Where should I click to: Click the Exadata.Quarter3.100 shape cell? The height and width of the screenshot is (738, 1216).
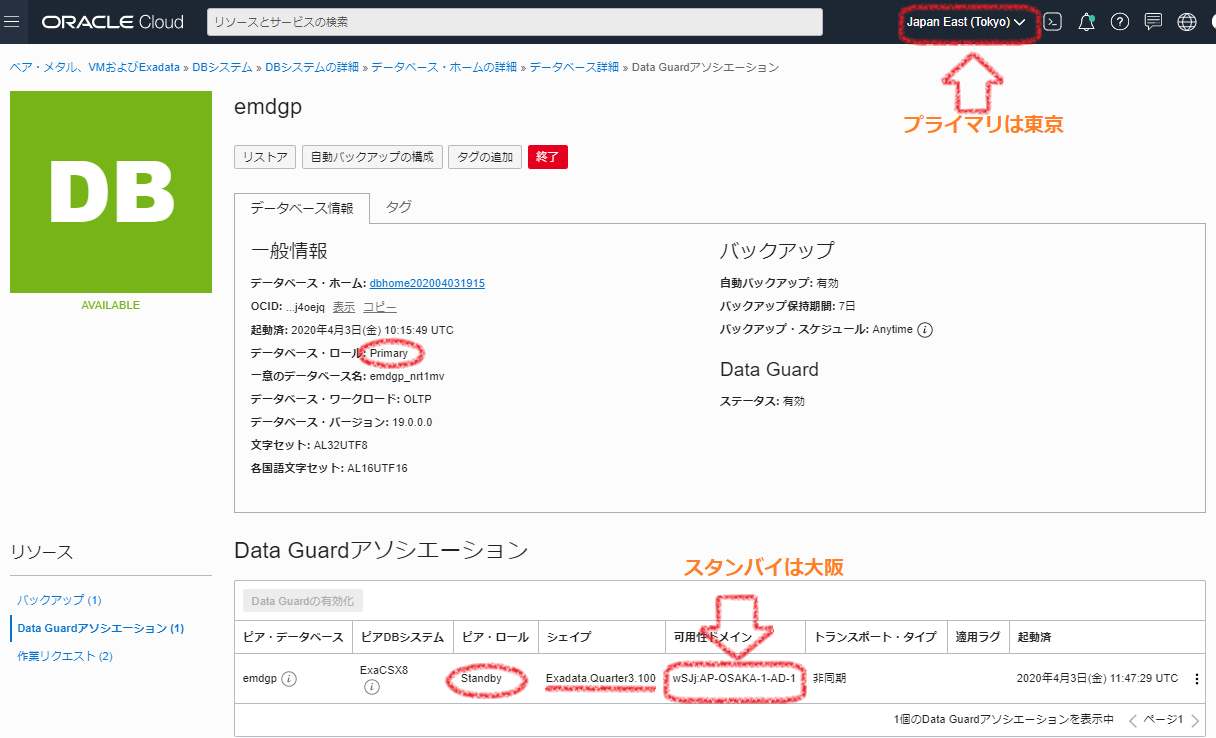601,679
